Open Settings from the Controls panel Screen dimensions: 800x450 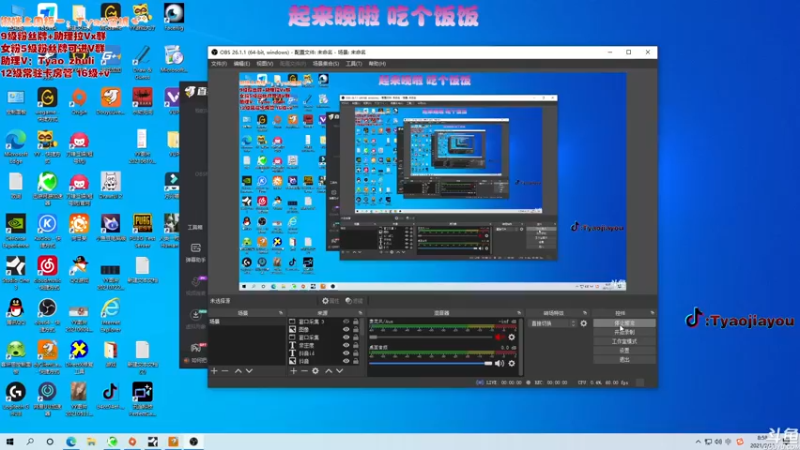point(624,351)
